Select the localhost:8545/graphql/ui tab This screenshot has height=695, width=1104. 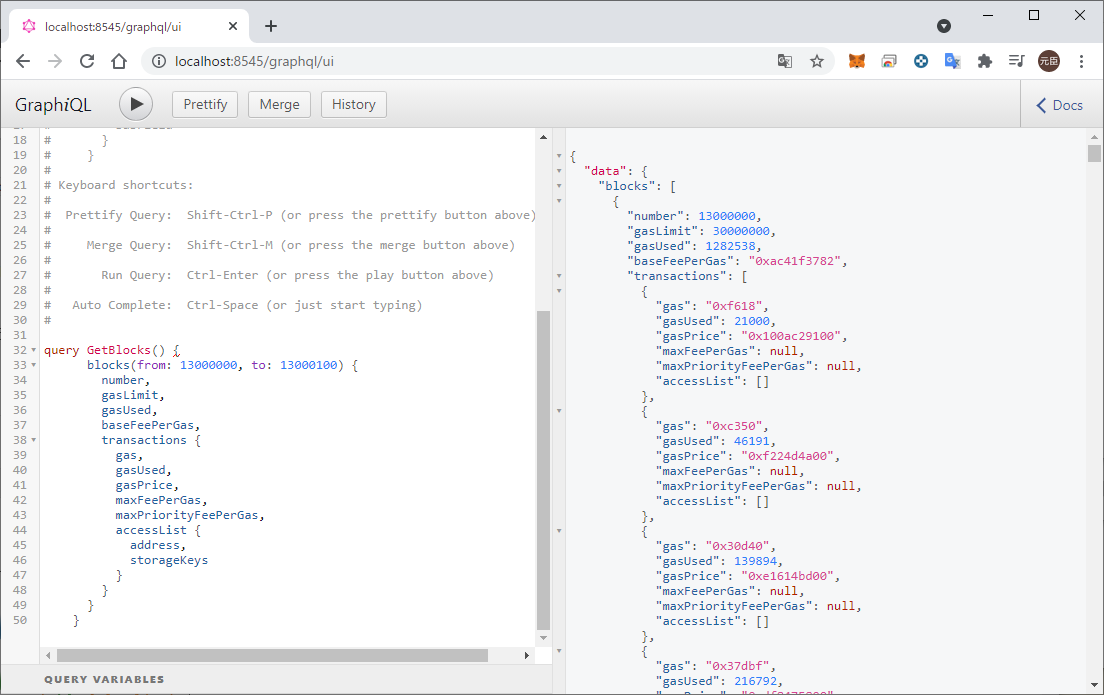[129, 26]
